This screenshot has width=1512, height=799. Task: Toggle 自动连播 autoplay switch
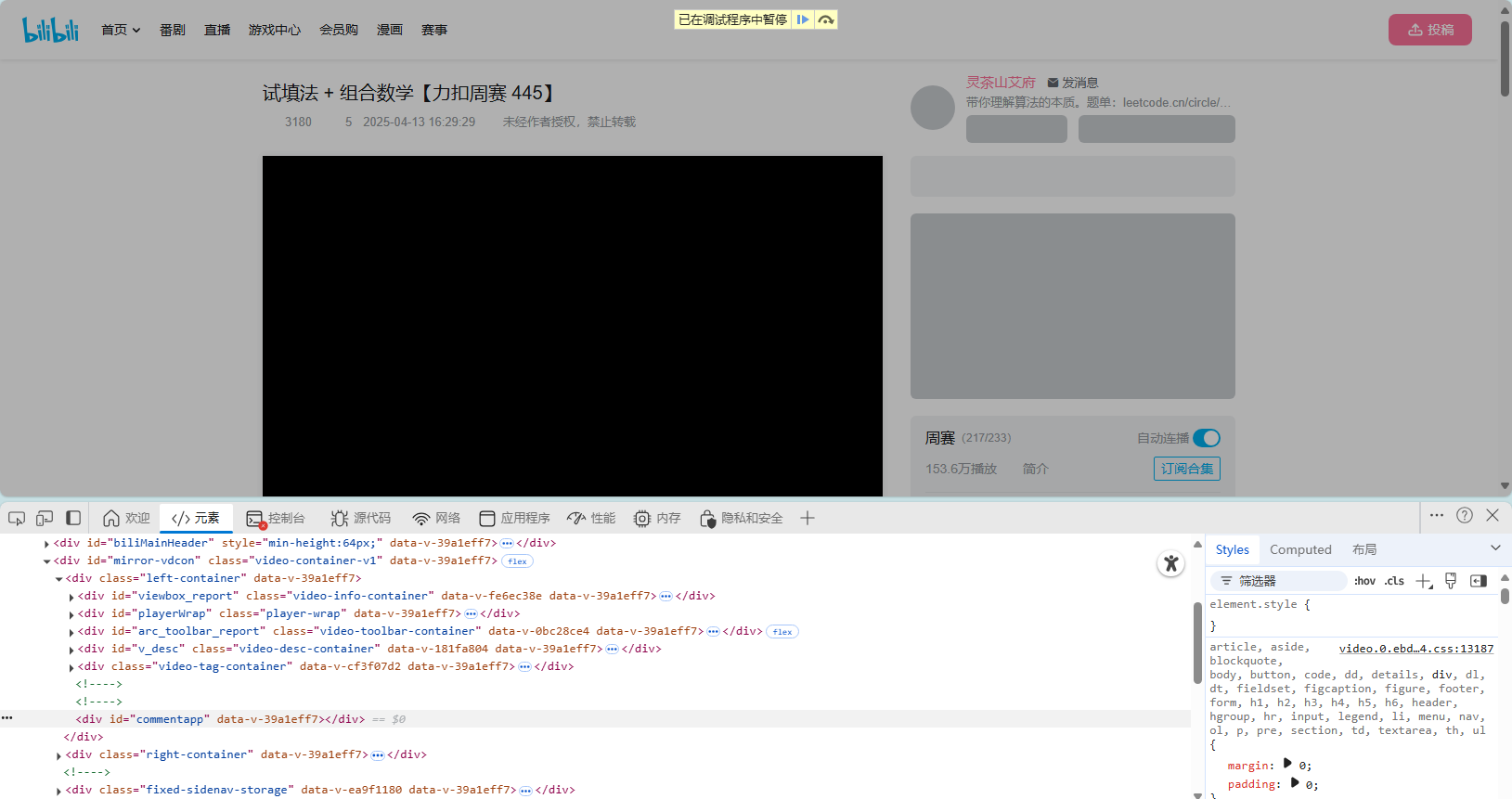coord(1207,438)
